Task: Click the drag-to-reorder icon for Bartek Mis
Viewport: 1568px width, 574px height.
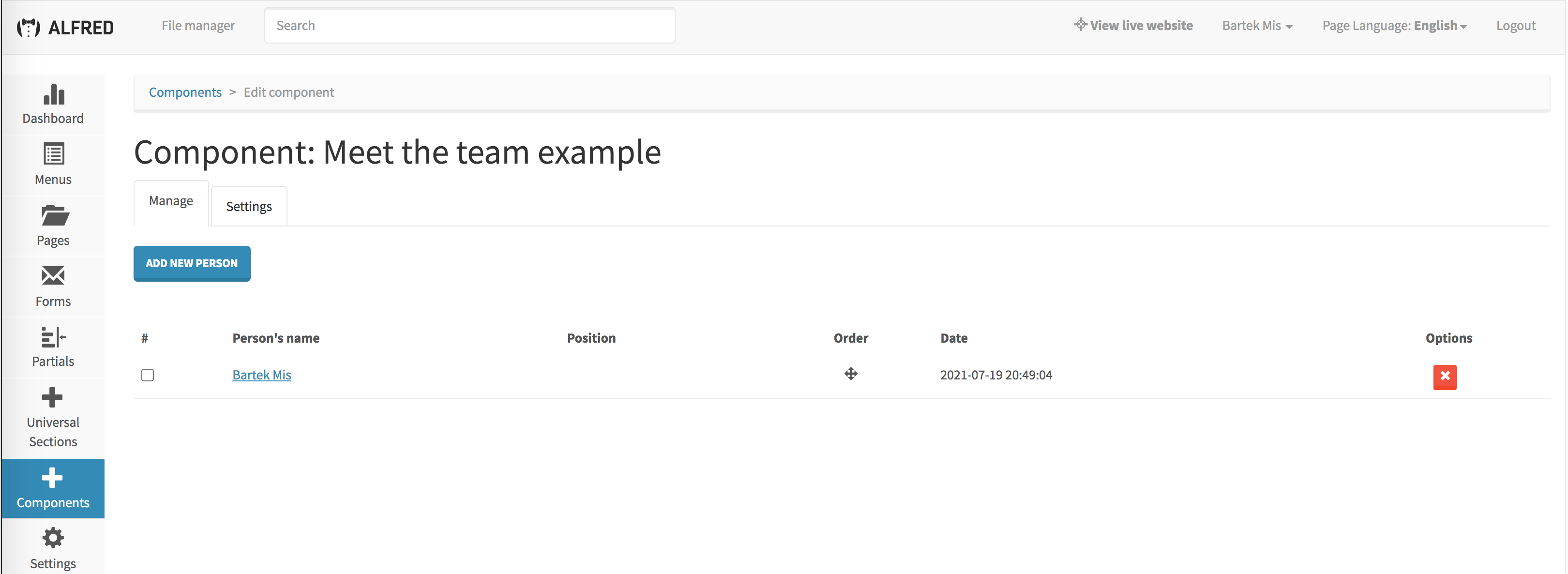Action: coord(850,374)
